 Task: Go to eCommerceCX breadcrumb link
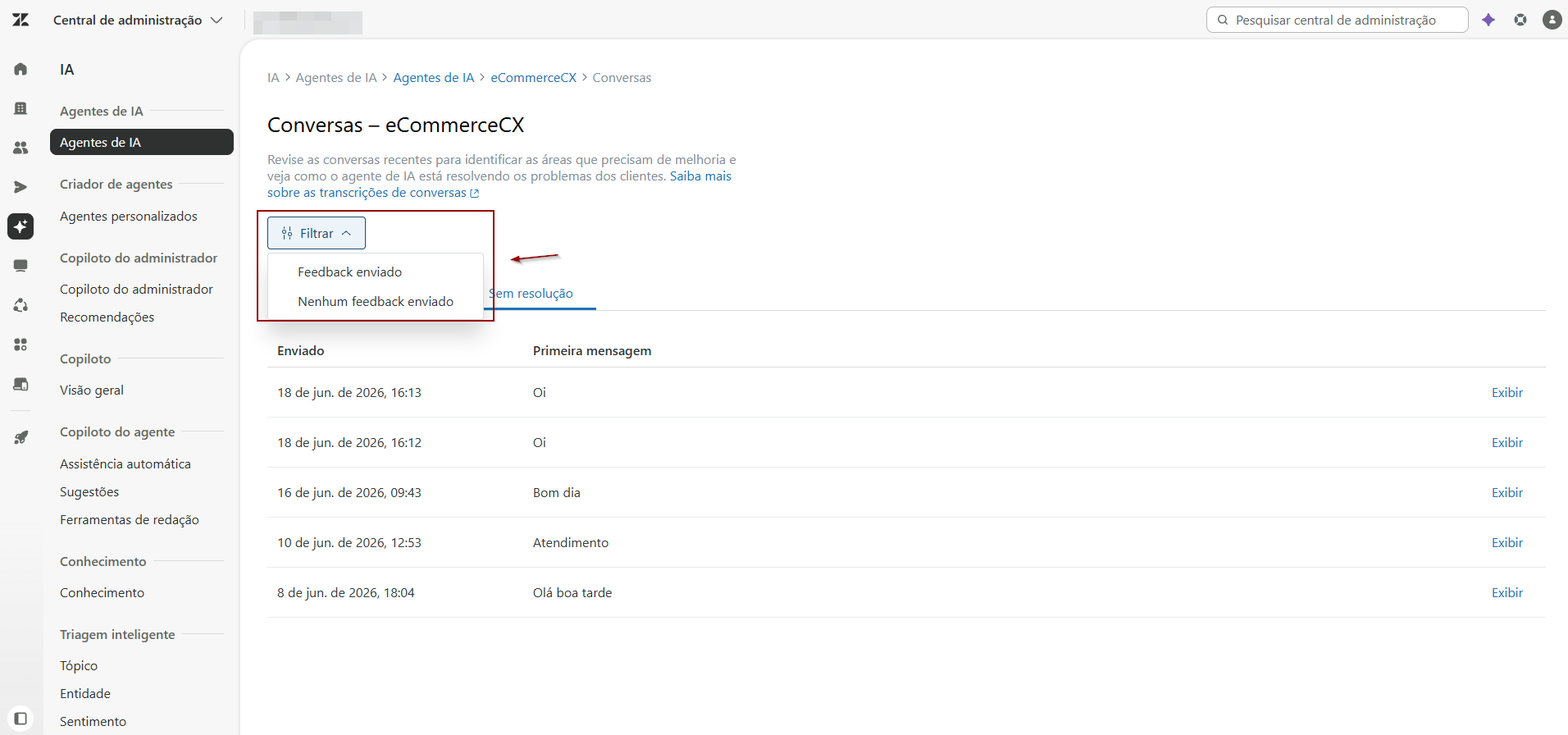534,77
